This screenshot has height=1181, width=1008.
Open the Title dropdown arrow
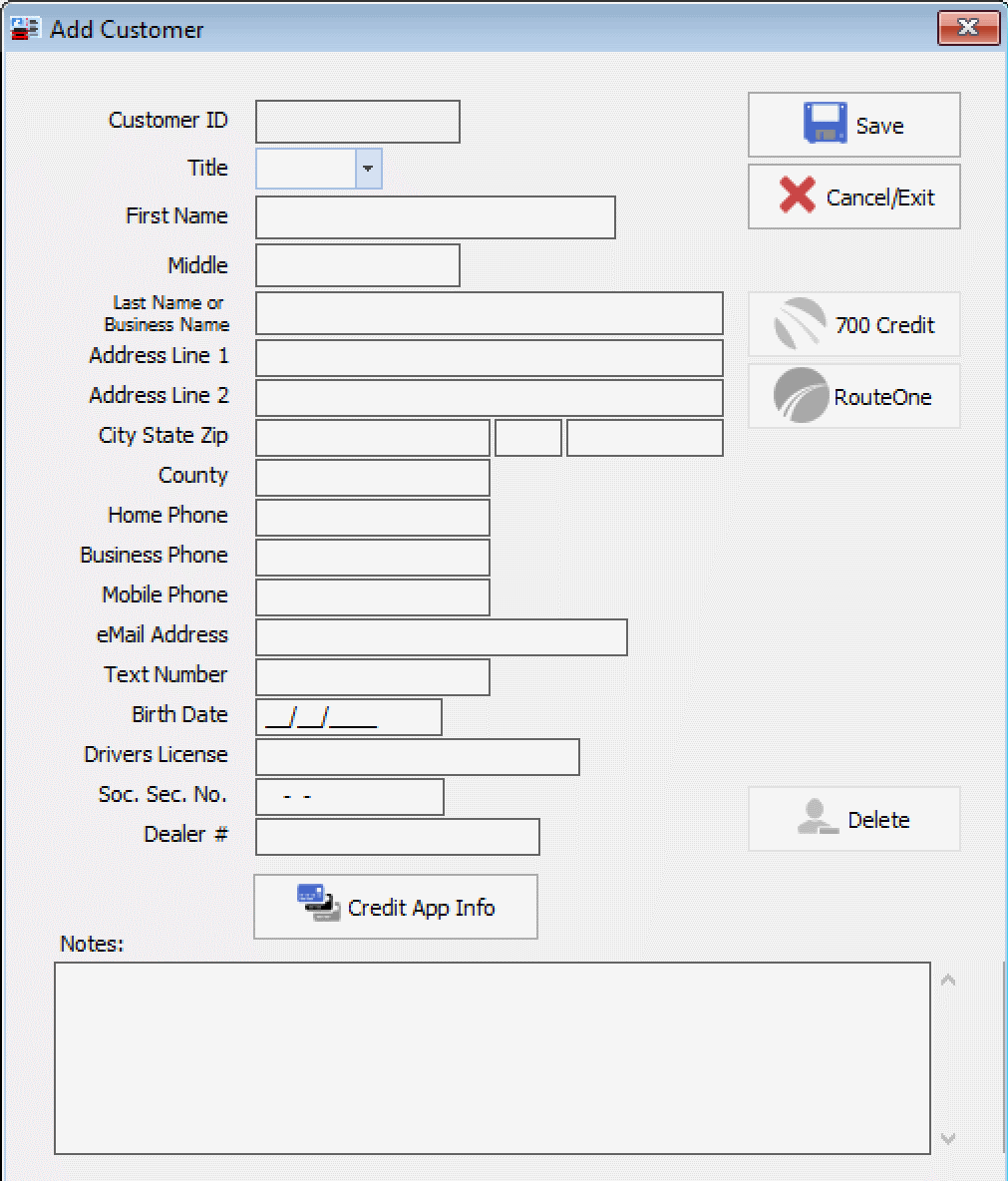368,169
